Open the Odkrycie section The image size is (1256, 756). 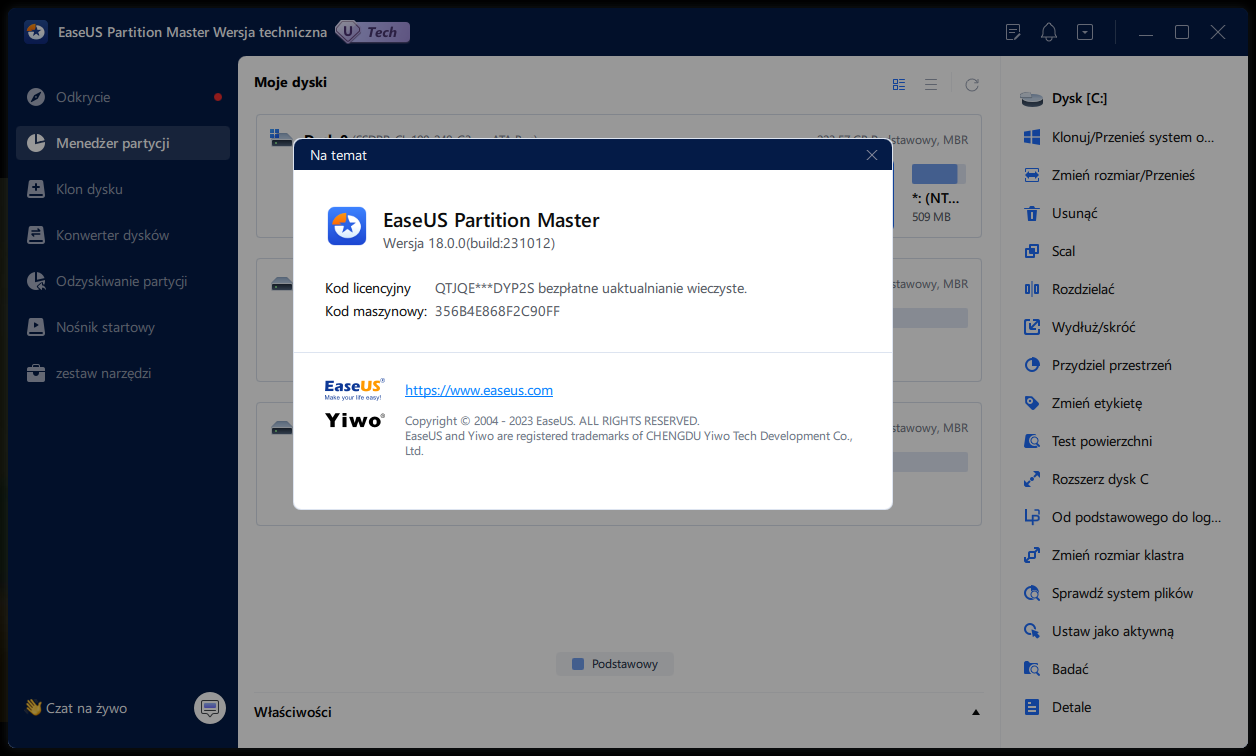tap(123, 97)
